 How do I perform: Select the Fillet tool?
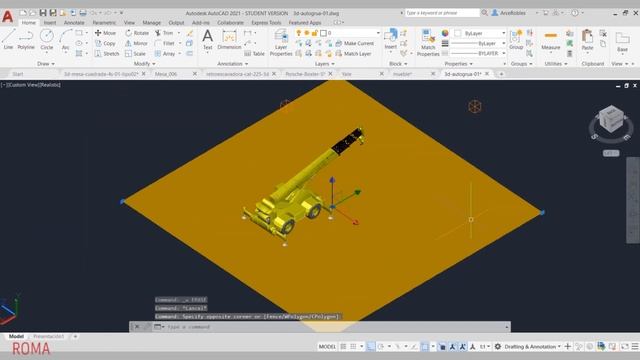(x=165, y=43)
